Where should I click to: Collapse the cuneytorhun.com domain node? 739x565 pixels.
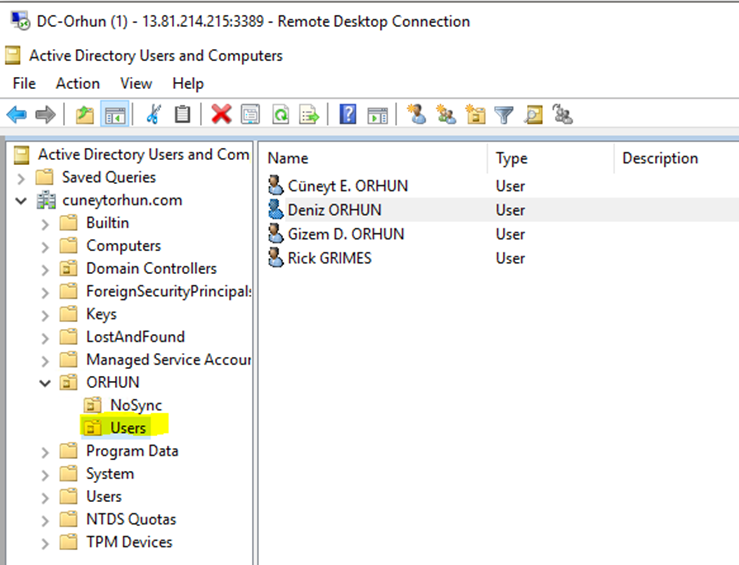click(21, 201)
